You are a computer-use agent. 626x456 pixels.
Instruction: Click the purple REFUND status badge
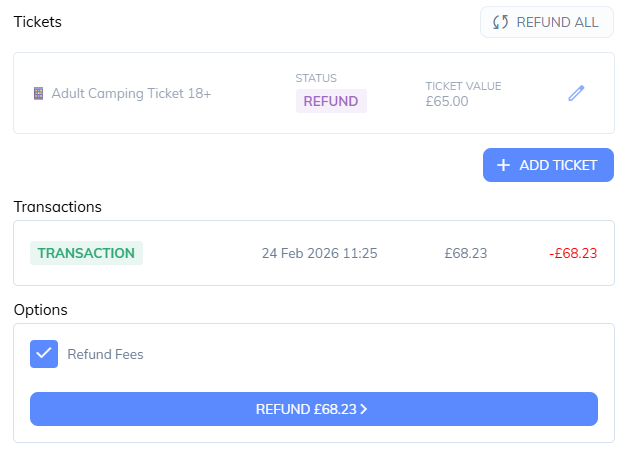[x=331, y=101]
